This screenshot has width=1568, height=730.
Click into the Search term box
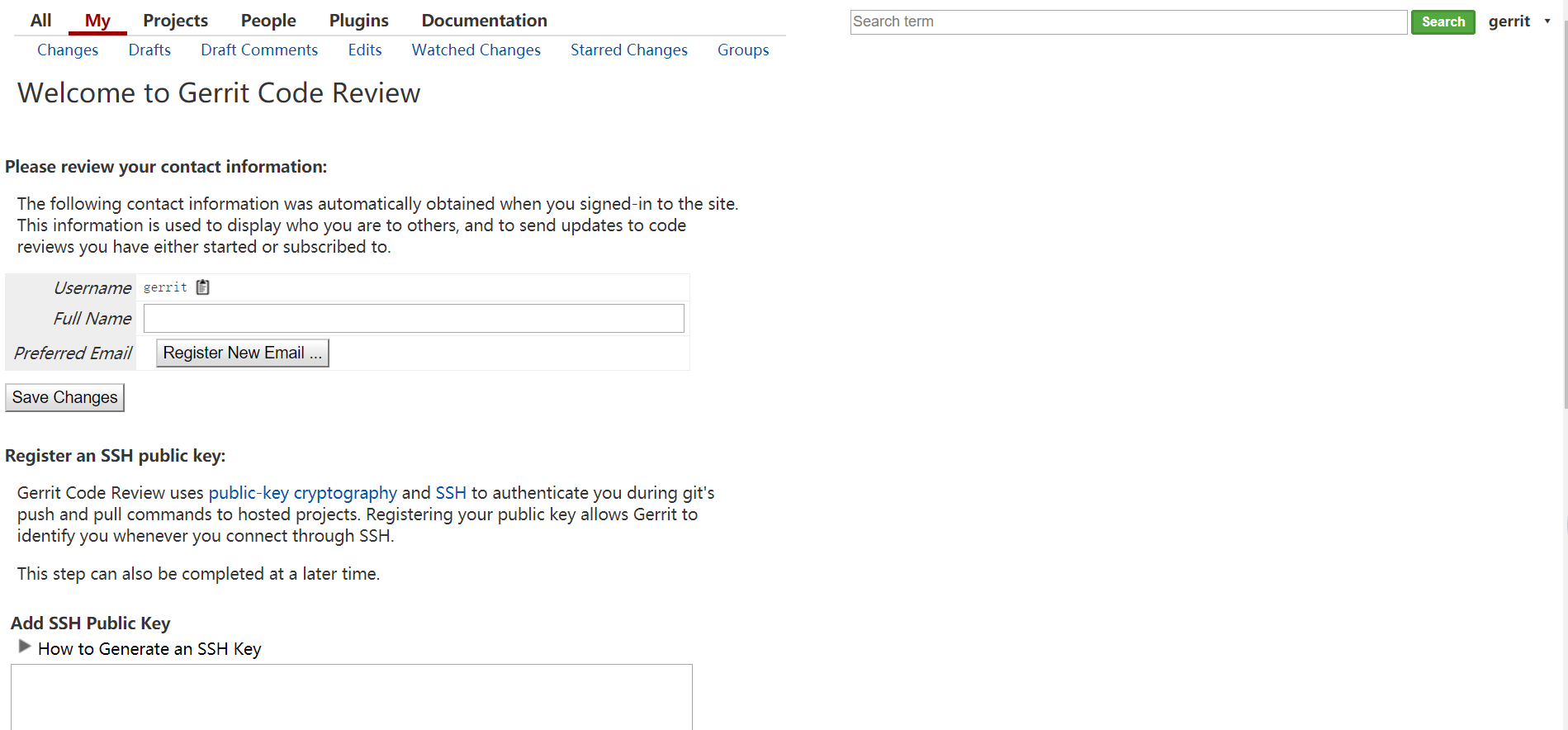1128,22
